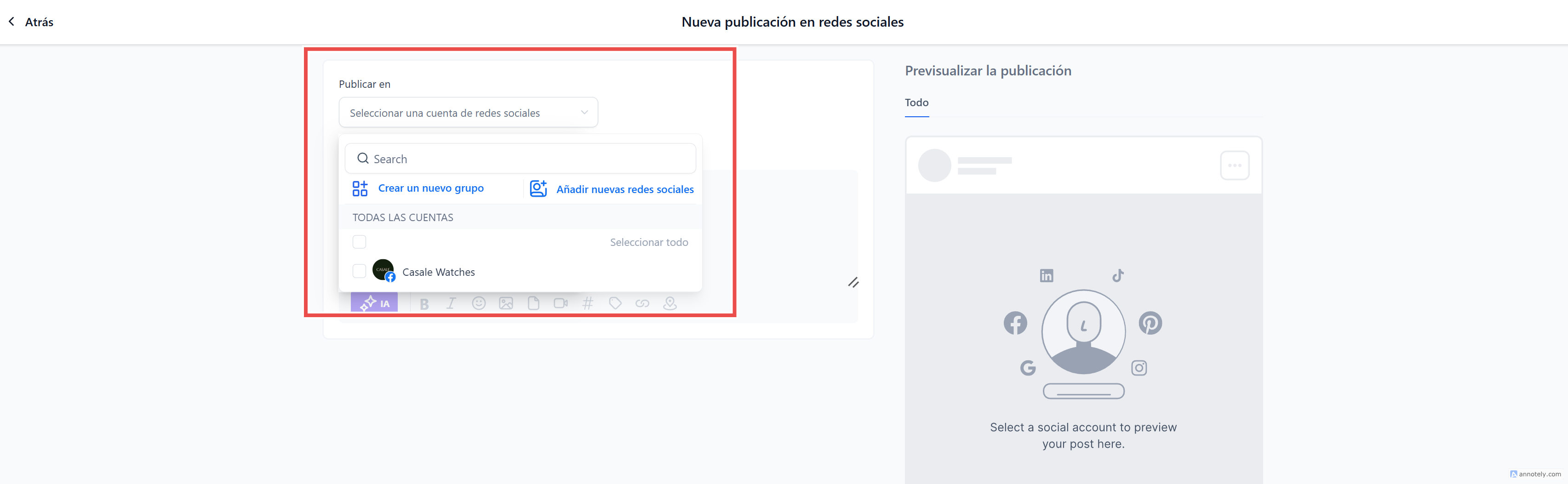Go back with the Atrás button
The width and height of the screenshot is (1568, 484).
(31, 22)
